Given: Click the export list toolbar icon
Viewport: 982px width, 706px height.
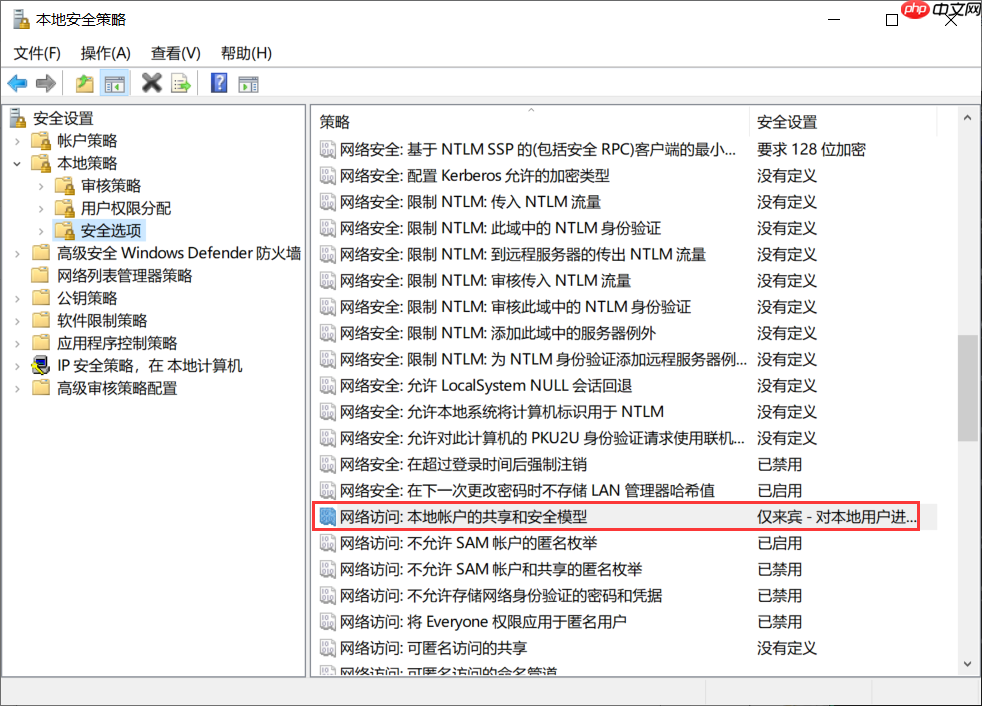Looking at the screenshot, I should click(x=182, y=83).
